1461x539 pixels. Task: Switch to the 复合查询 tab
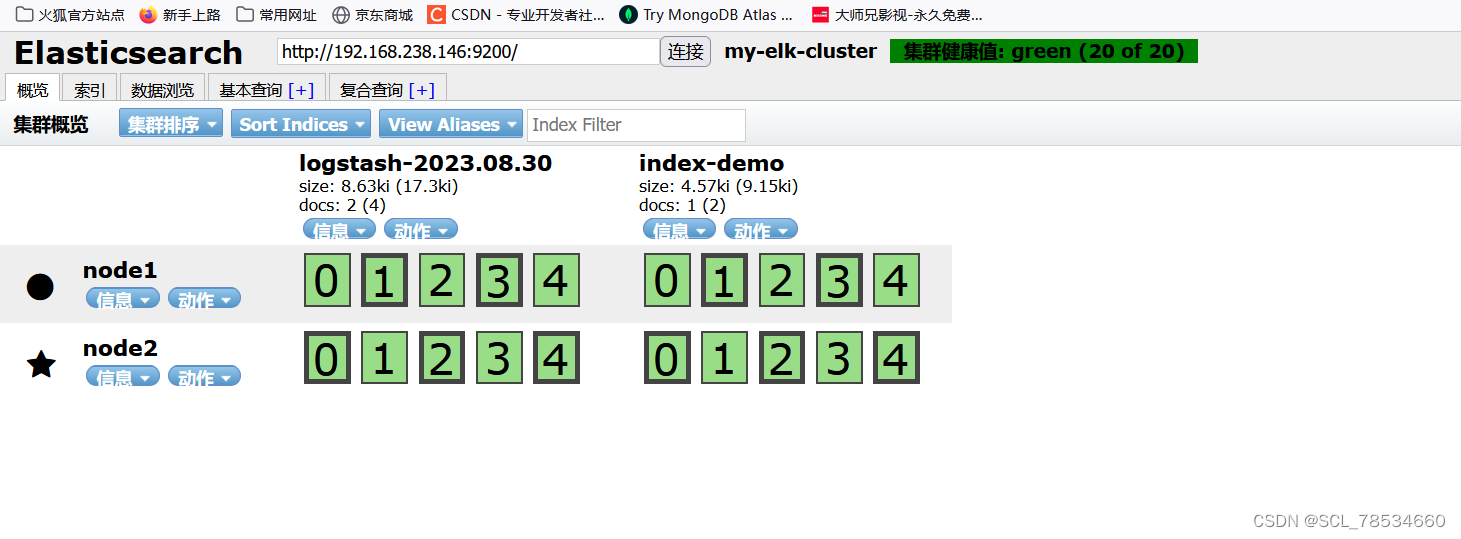(371, 89)
